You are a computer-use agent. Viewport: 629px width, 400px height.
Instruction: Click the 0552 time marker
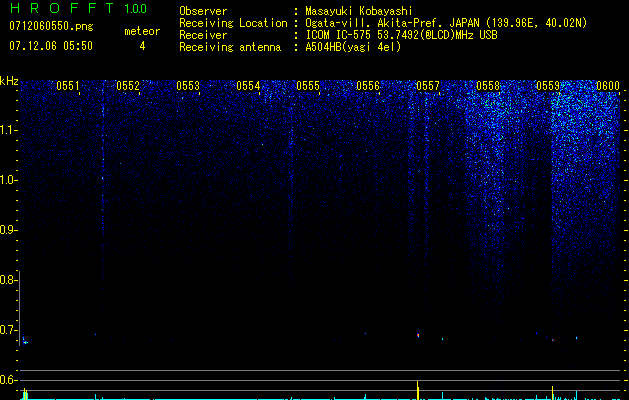(x=128, y=86)
